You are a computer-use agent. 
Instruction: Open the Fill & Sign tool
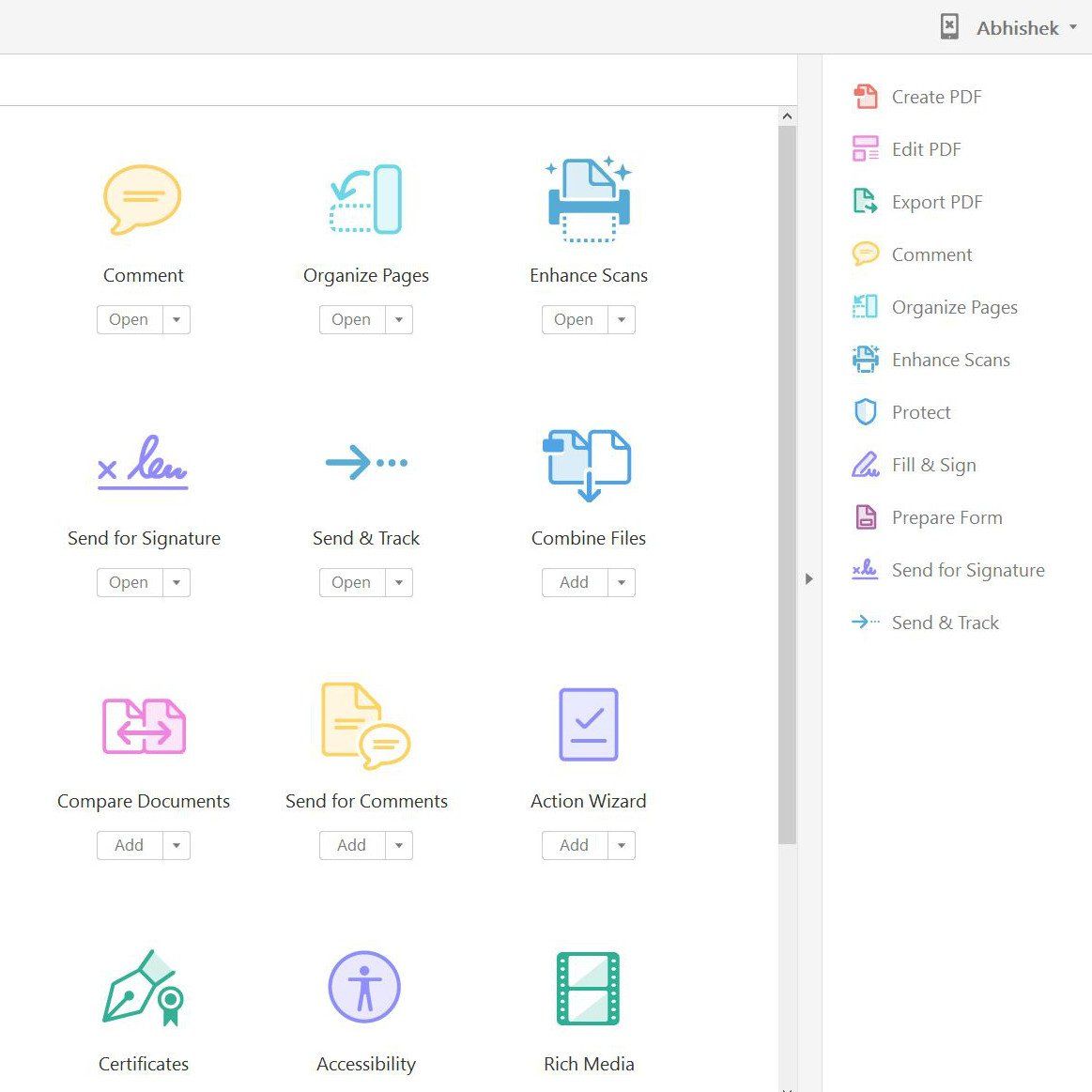933,464
